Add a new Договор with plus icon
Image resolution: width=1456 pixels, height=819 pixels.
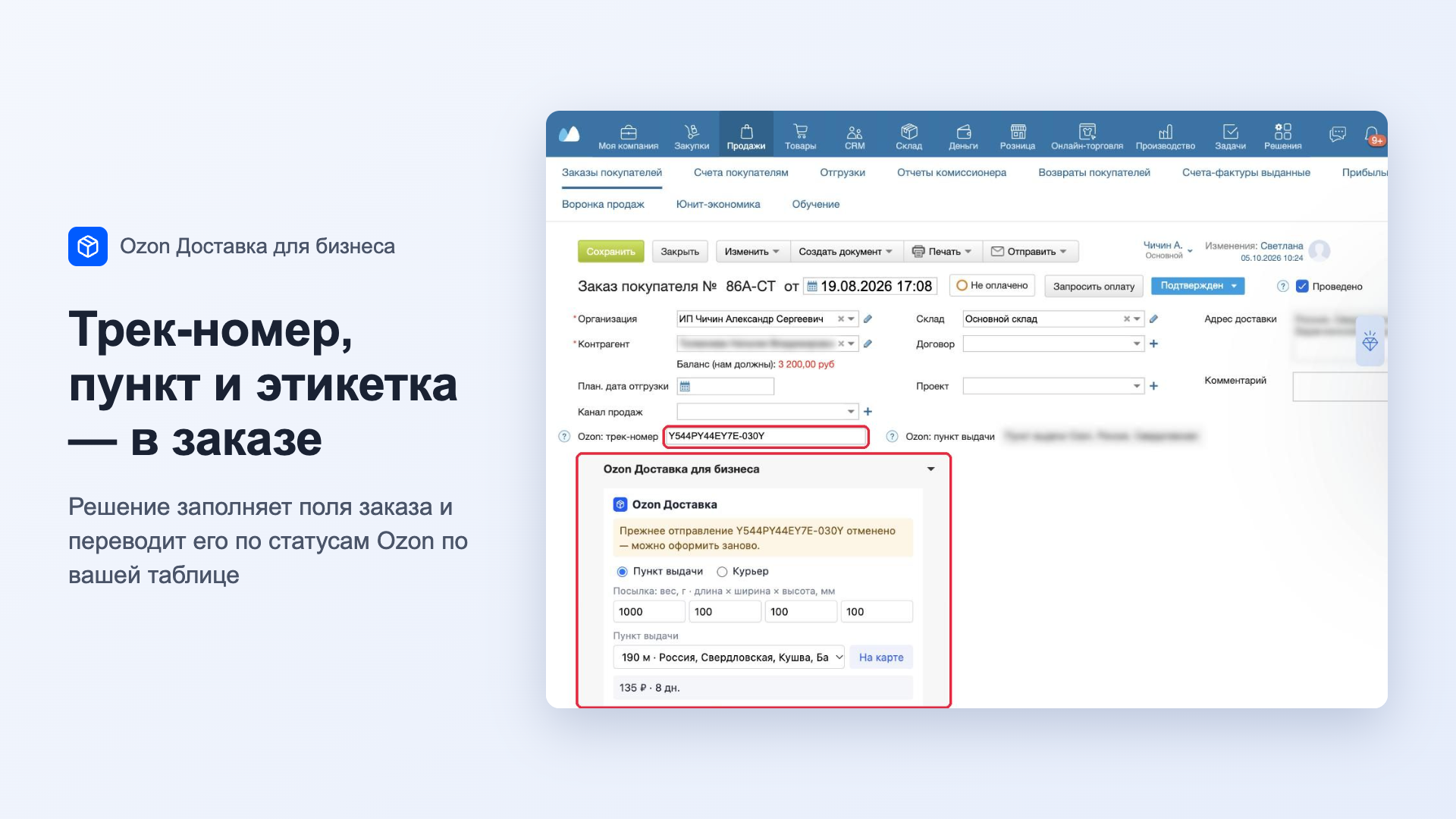click(1153, 344)
